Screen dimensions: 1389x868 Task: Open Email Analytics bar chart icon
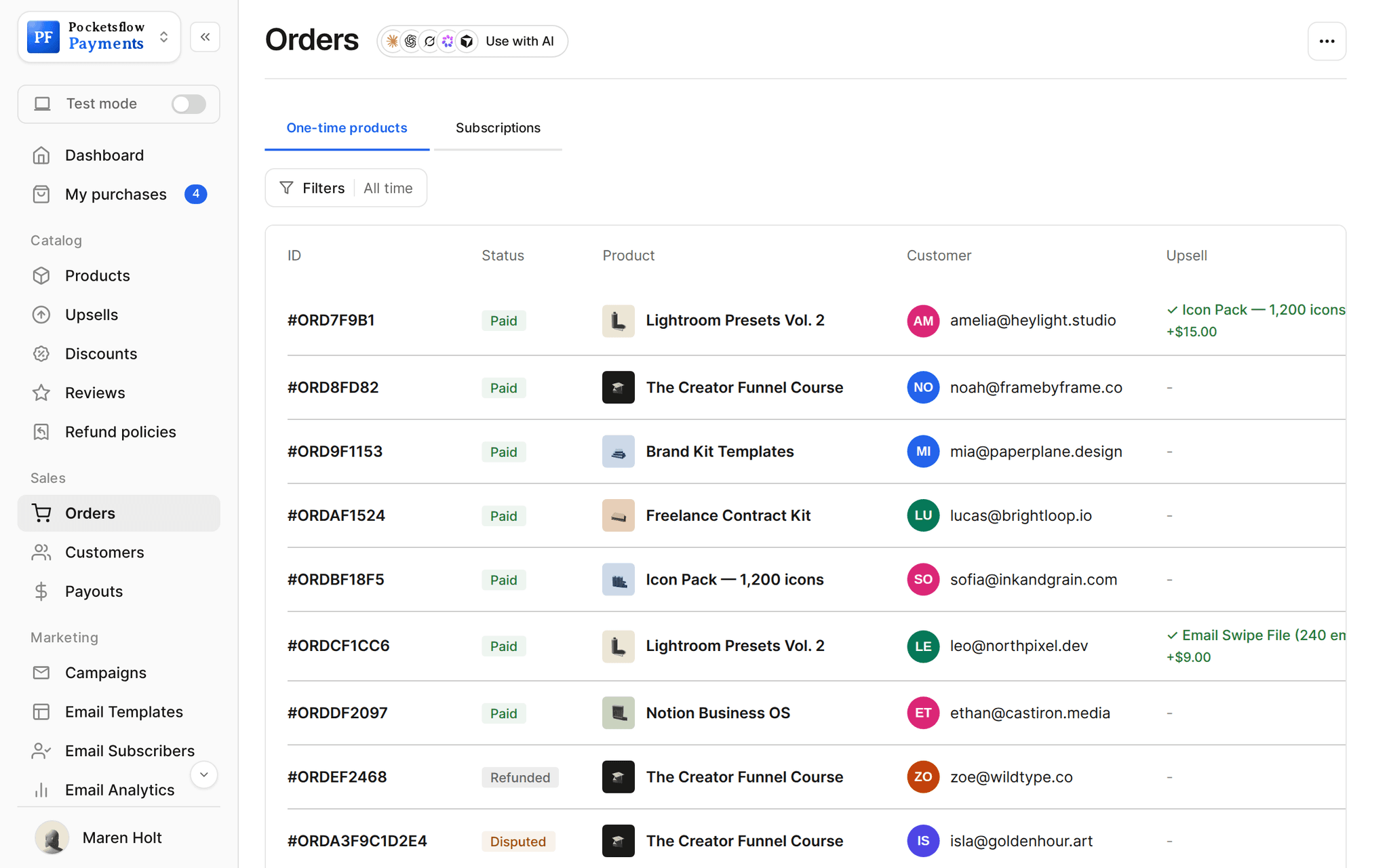[x=41, y=790]
